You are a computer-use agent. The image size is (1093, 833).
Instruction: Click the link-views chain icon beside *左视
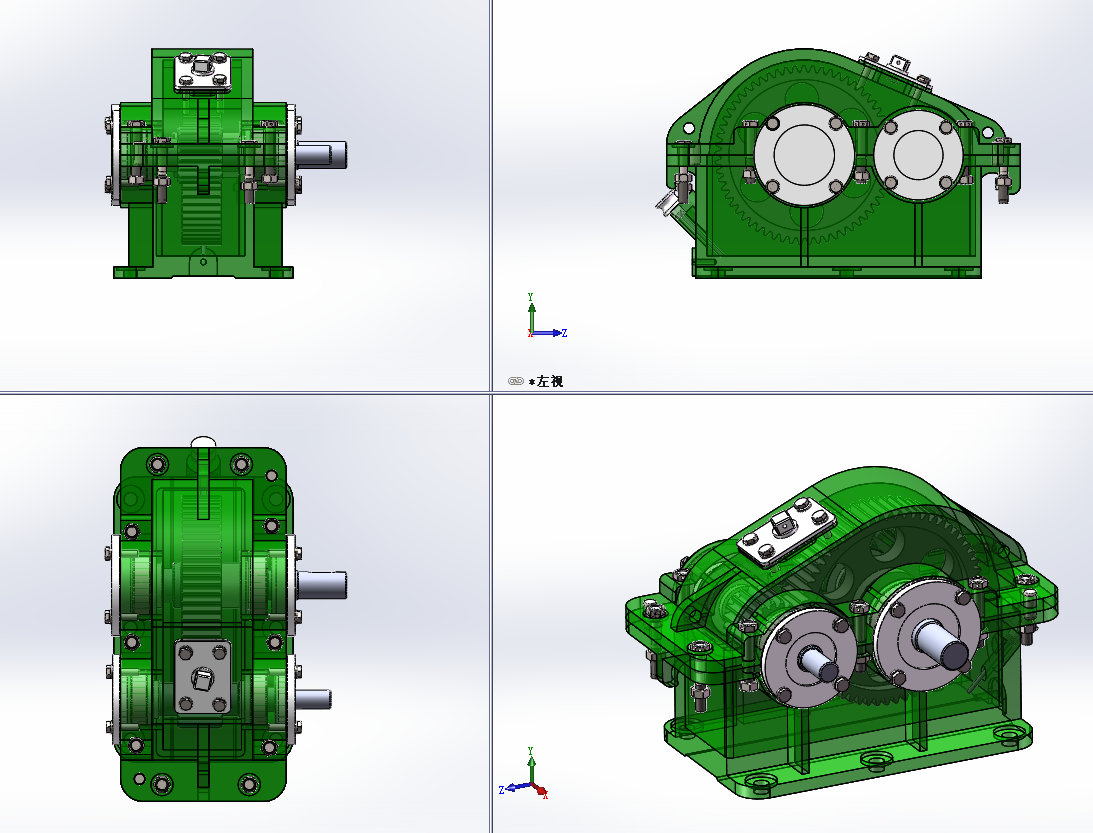pos(515,381)
